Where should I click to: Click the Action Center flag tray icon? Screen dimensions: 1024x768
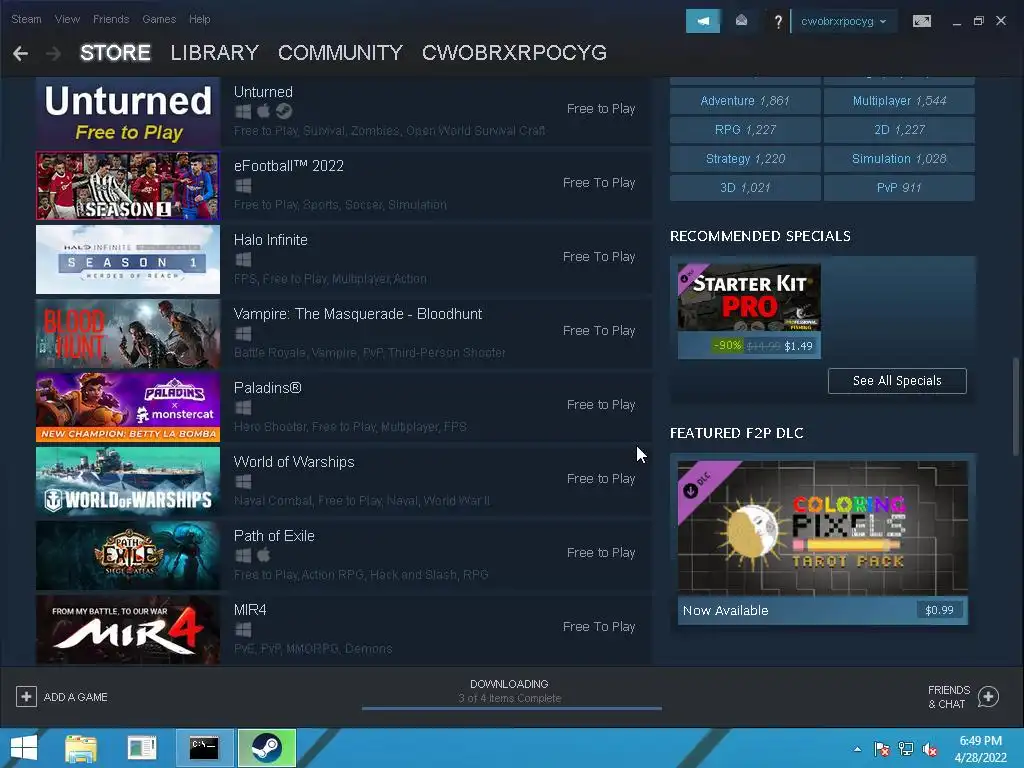(882, 749)
